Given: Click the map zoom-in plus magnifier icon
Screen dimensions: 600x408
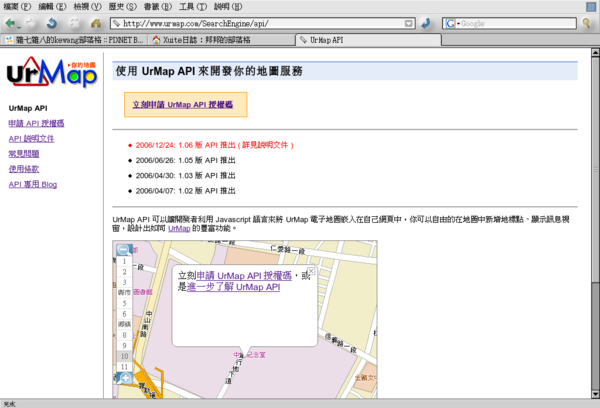Looking at the screenshot, I should [125, 378].
